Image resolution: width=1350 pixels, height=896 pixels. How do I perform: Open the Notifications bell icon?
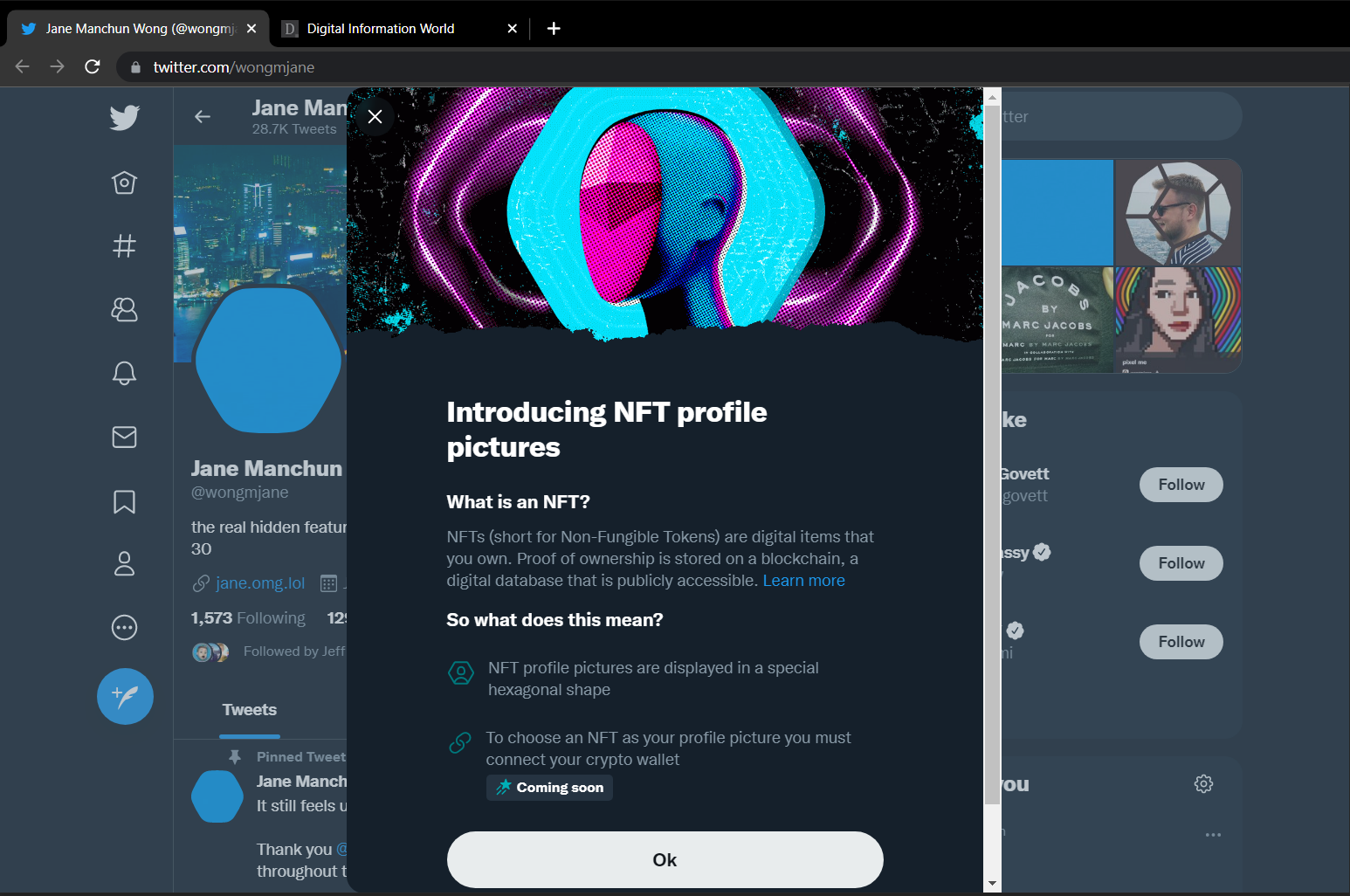[x=124, y=373]
